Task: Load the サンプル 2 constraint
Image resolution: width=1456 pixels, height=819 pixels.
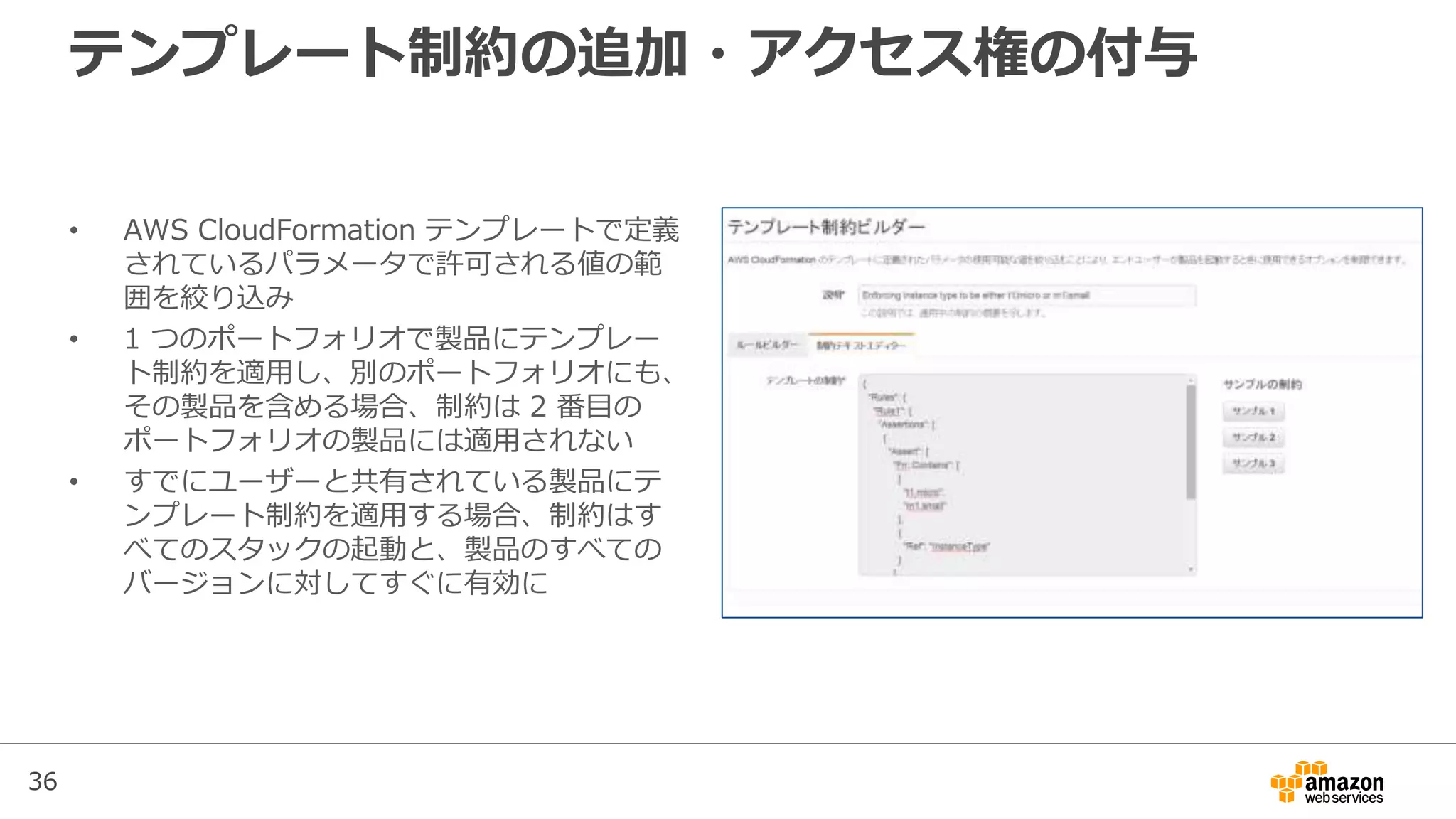Action: 1253,437
